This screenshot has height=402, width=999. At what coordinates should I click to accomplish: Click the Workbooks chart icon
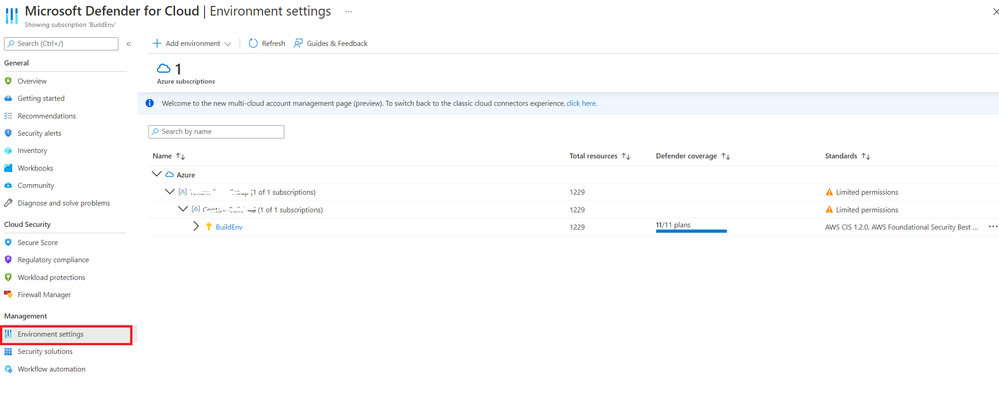(x=8, y=168)
